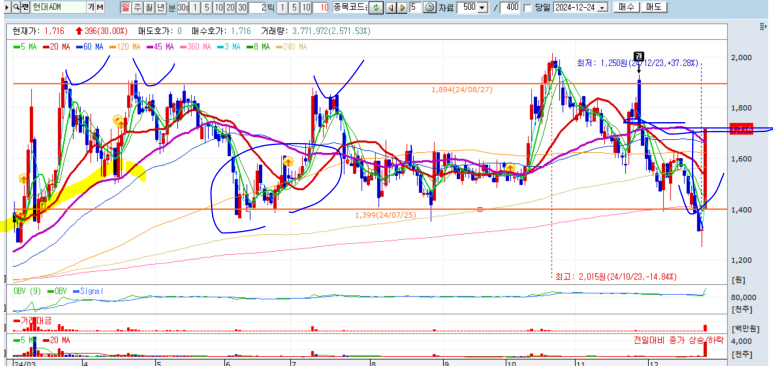Image resolution: width=773 pixels, height=366 pixels.
Task: Select the 일 daily chart period
Action: point(127,7)
